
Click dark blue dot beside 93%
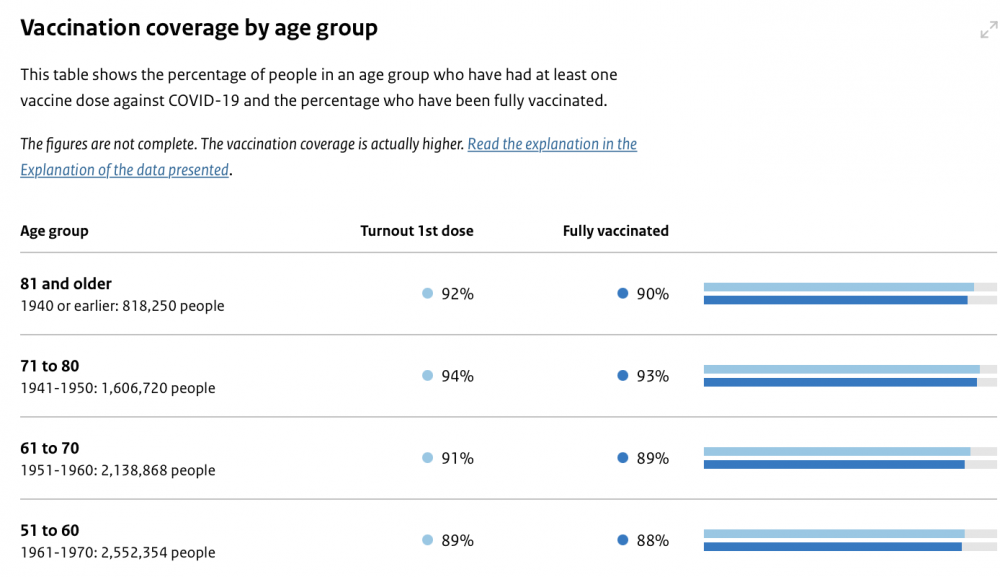(622, 376)
